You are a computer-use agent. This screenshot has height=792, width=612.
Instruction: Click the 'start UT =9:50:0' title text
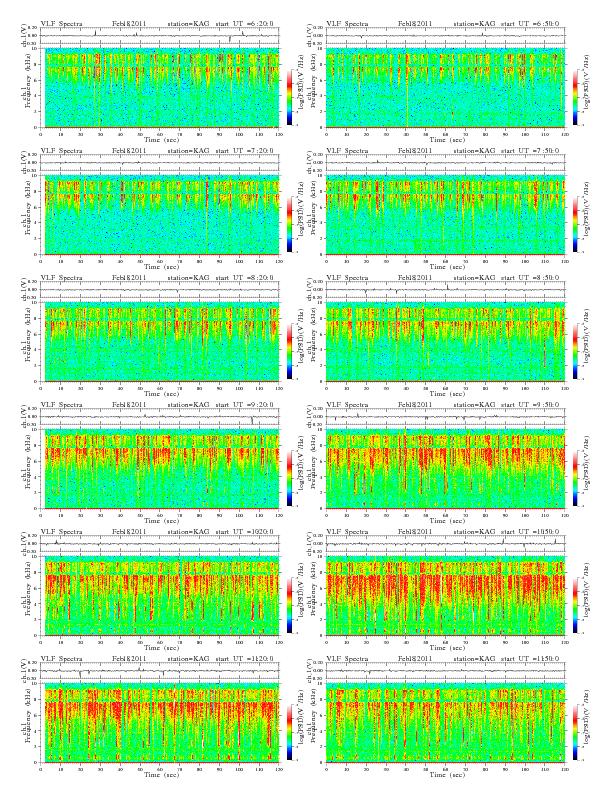(x=530, y=405)
